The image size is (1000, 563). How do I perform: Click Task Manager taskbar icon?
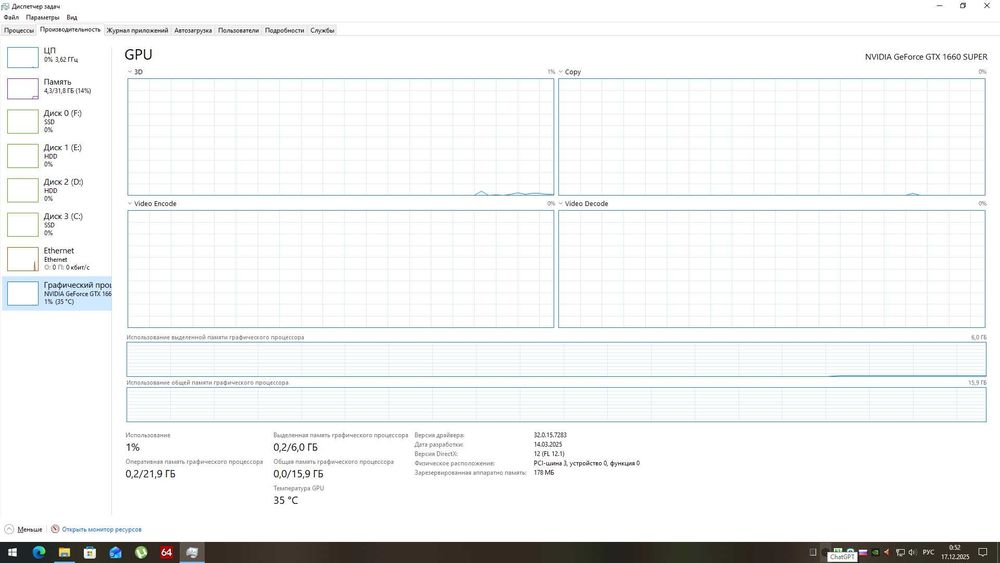(x=192, y=552)
